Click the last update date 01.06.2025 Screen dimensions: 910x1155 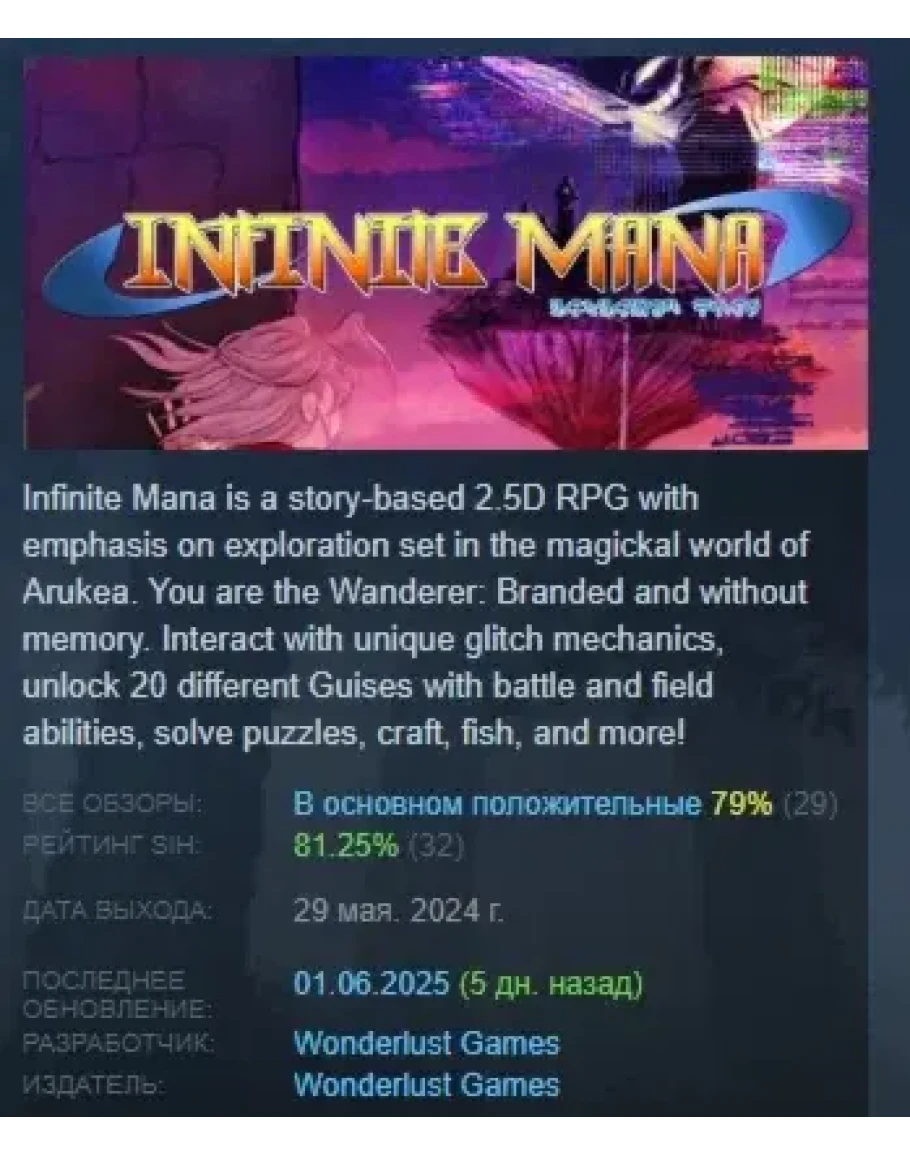(371, 983)
